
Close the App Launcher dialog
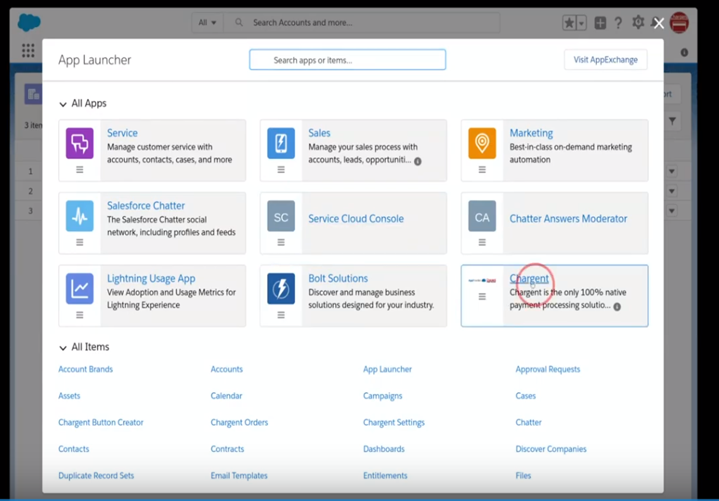click(658, 23)
